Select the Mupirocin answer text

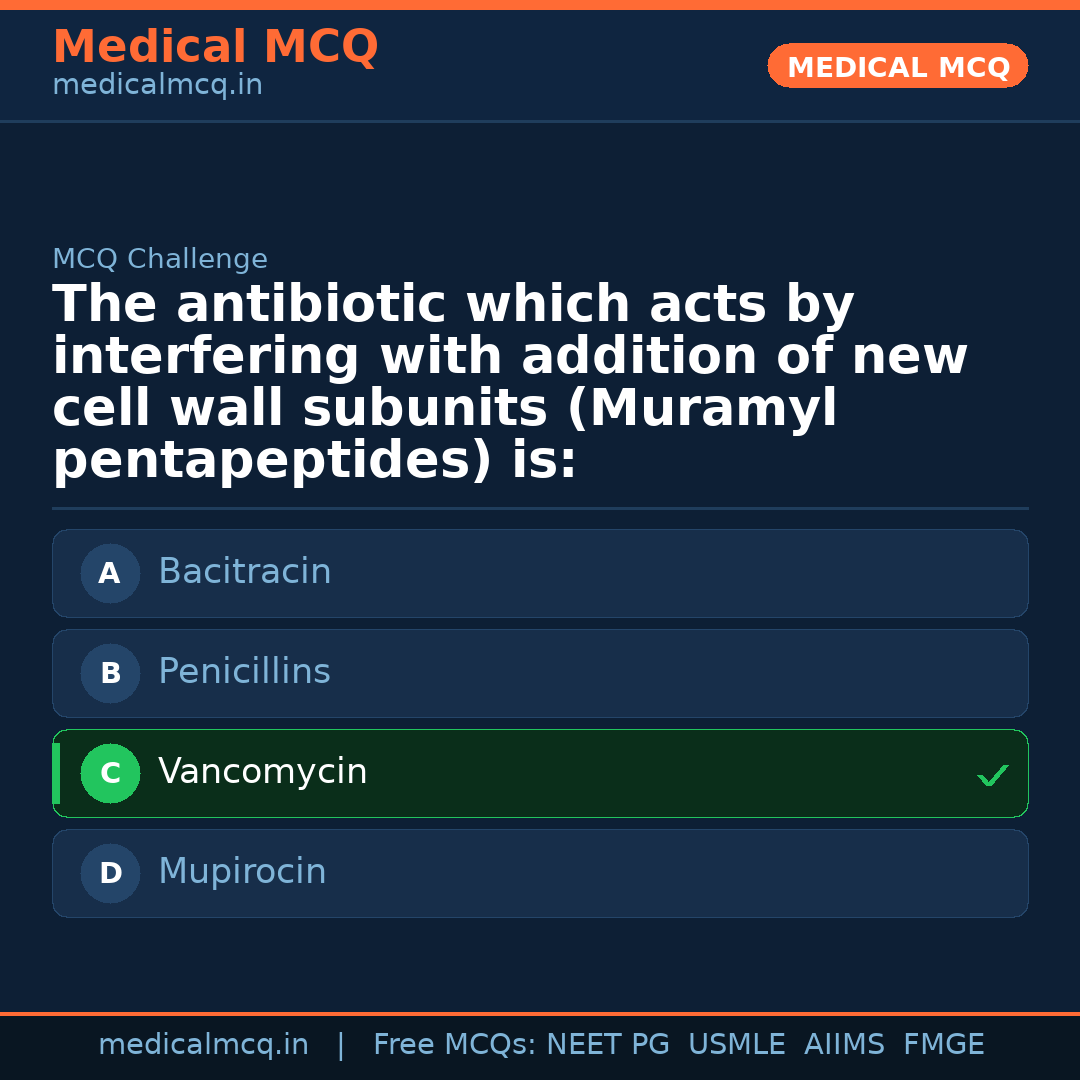[242, 872]
